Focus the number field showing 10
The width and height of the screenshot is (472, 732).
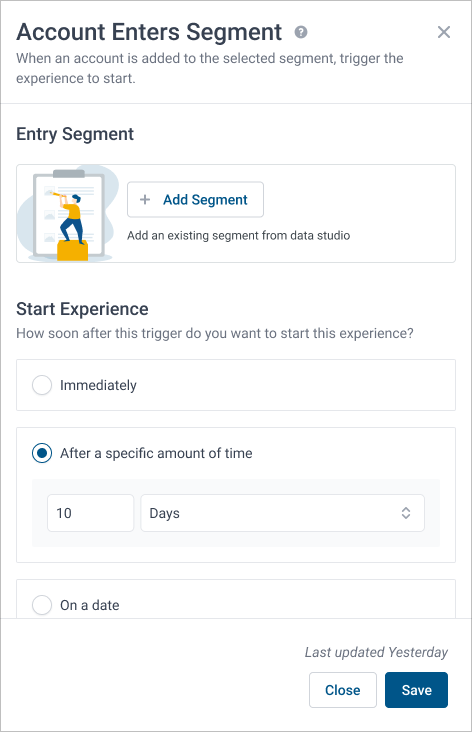point(91,513)
